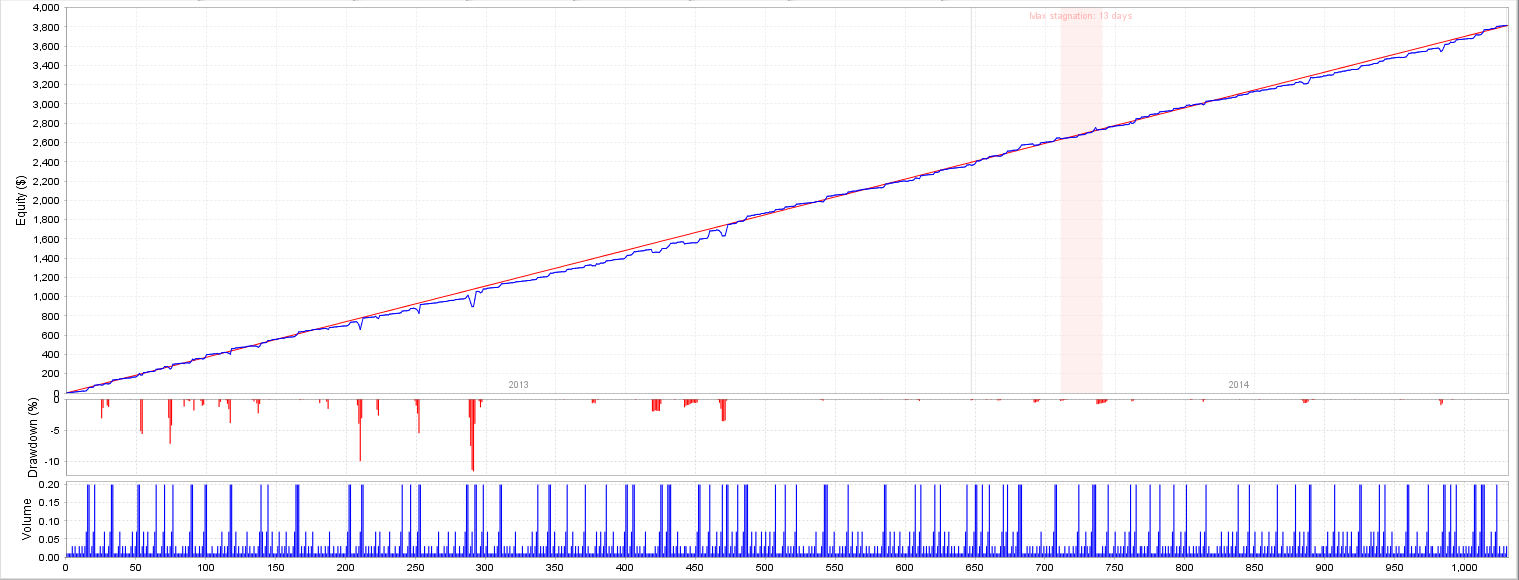Screen dimensions: 1519x580
Task: Click the 2,600 equity axis value
Action: coord(45,143)
